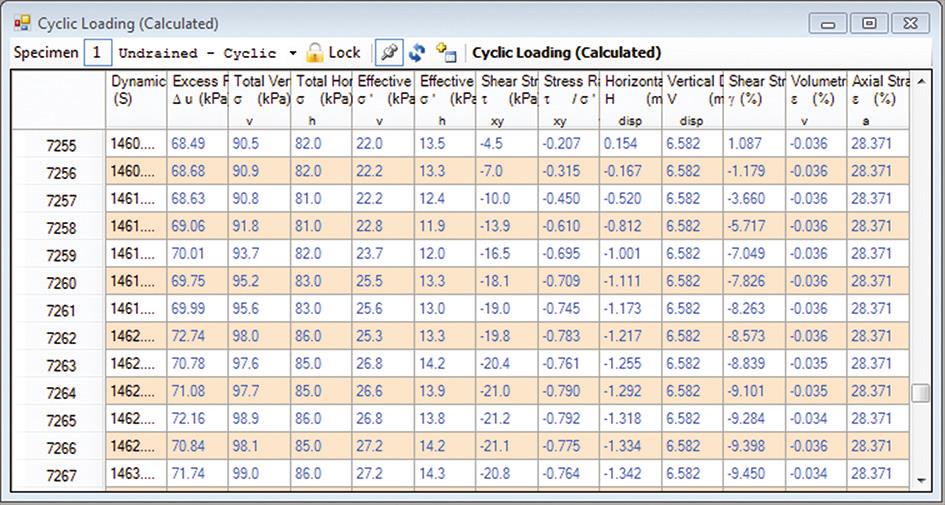Click the blue refresh arrows icon
This screenshot has height=505, width=945.
pos(416,53)
